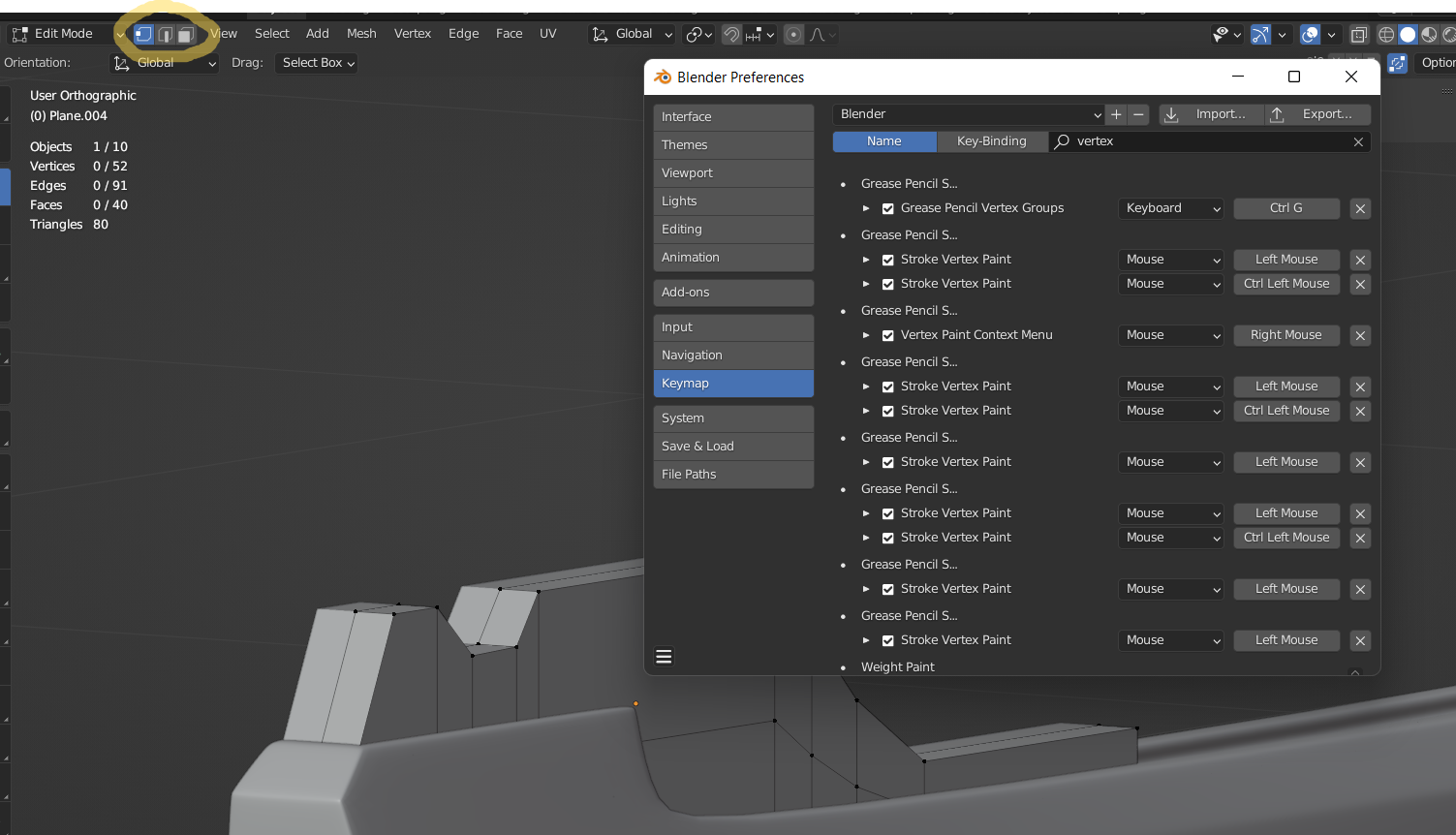Select face select mode icon
Image resolution: width=1456 pixels, height=835 pixels.
186,34
